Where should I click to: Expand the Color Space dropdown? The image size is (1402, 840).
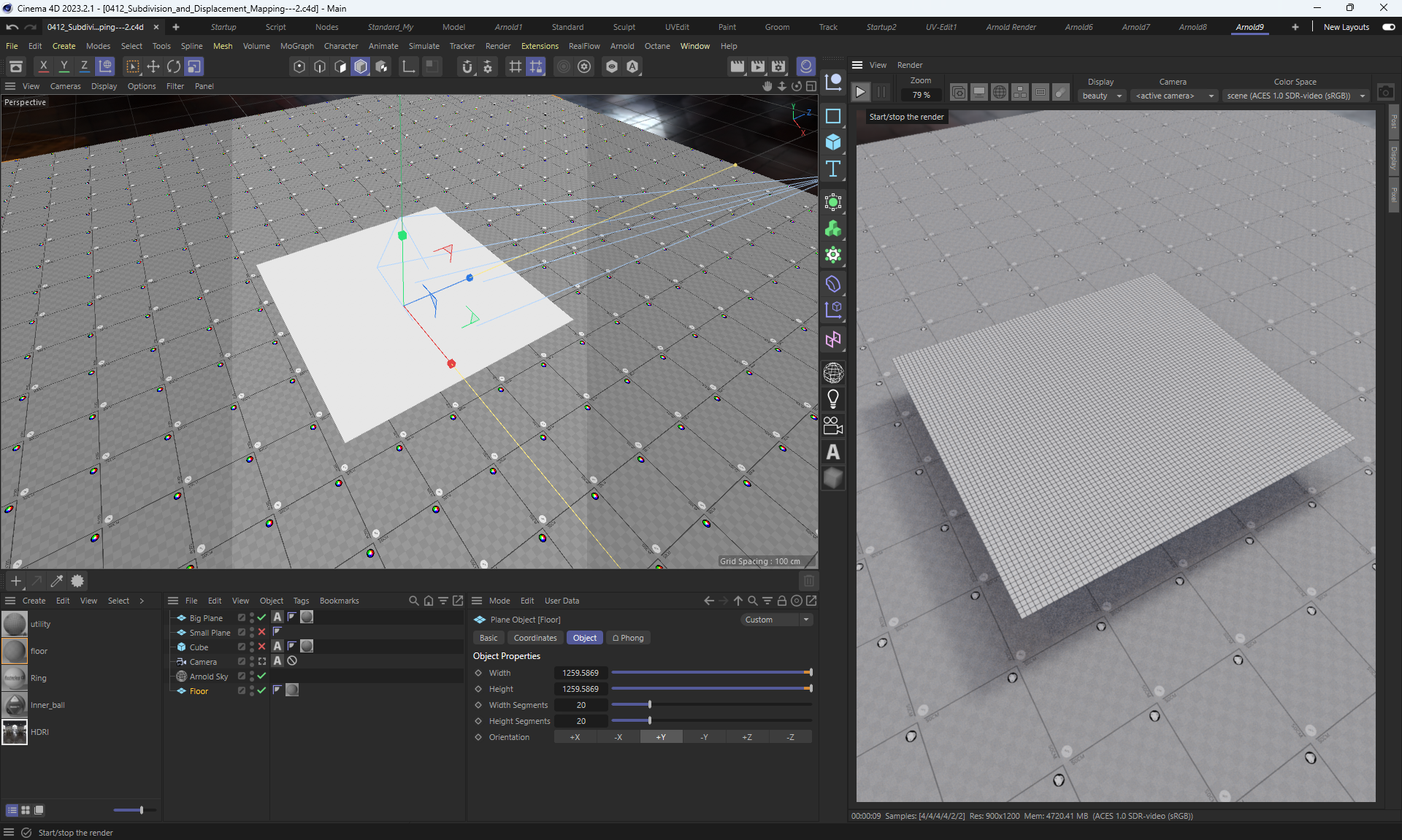pos(1295,96)
